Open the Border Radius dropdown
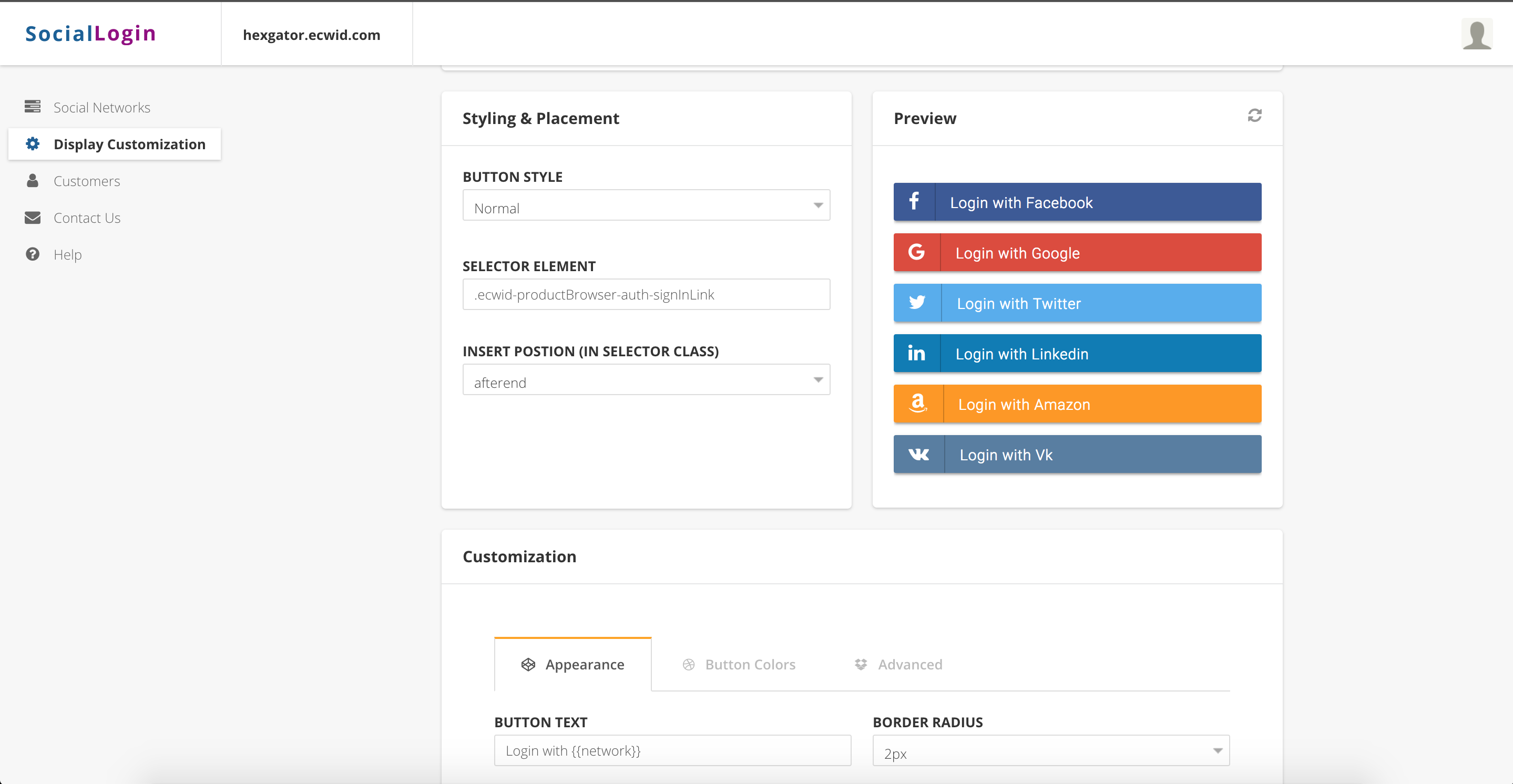This screenshot has width=1513, height=784. click(x=1051, y=750)
